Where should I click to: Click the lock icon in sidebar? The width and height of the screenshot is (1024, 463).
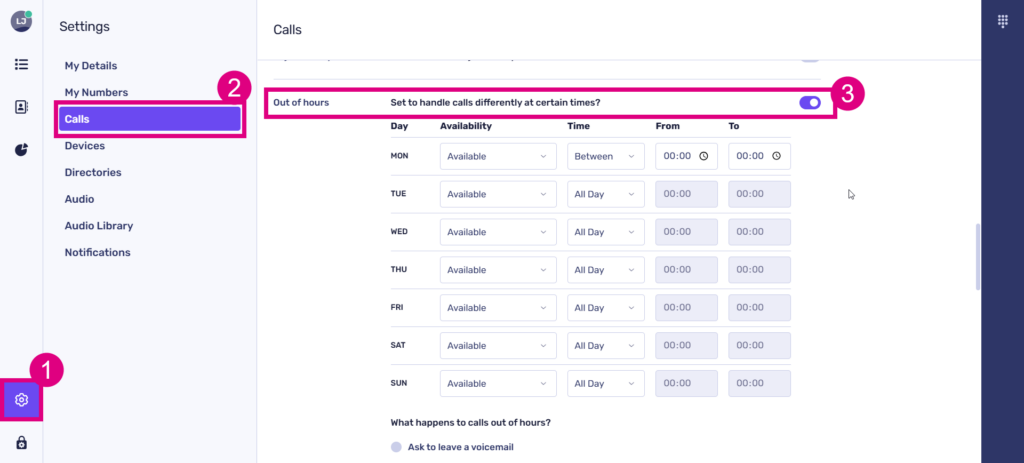click(x=21, y=443)
